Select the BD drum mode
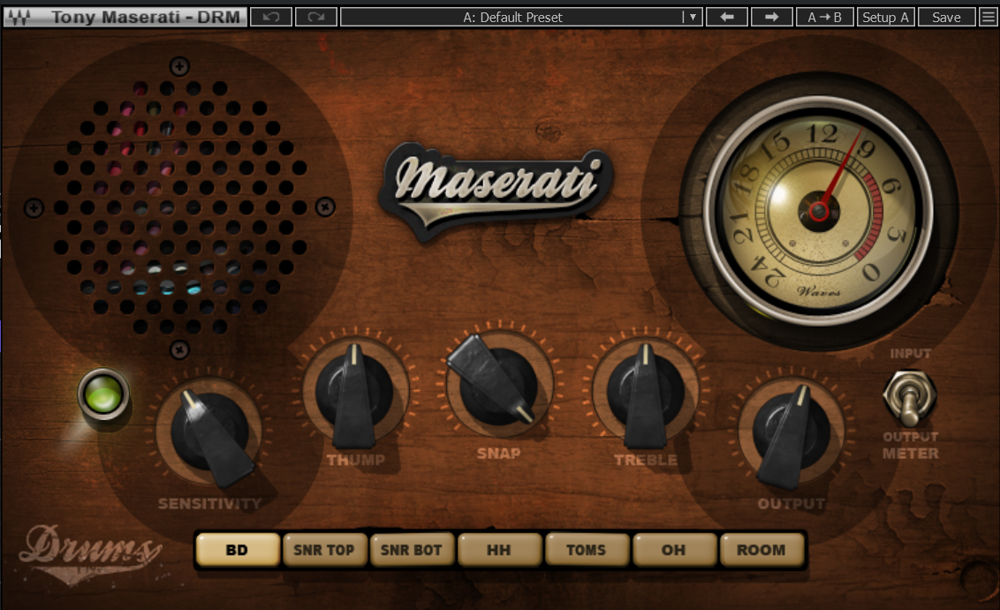 (237, 550)
